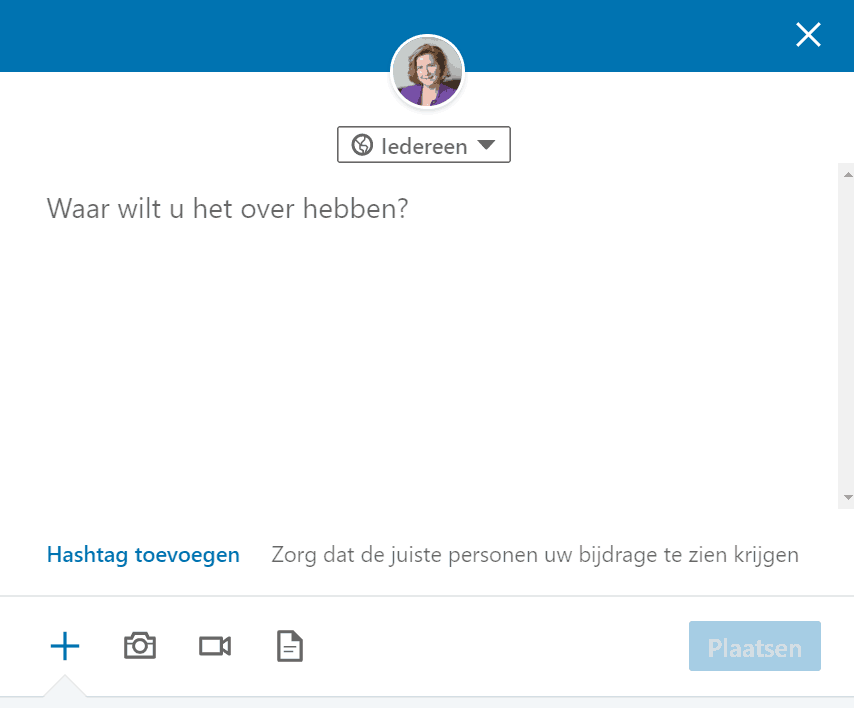854x708 pixels.
Task: Click the Plaatsen button
Action: coord(755,646)
